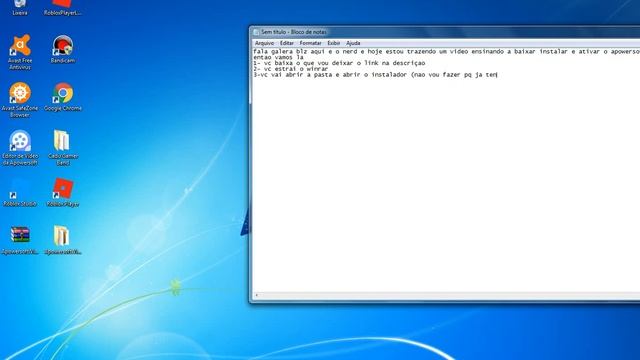This screenshot has height=360, width=640.
Task: Open the Lixeira recycle bin icon
Action: [20, 7]
